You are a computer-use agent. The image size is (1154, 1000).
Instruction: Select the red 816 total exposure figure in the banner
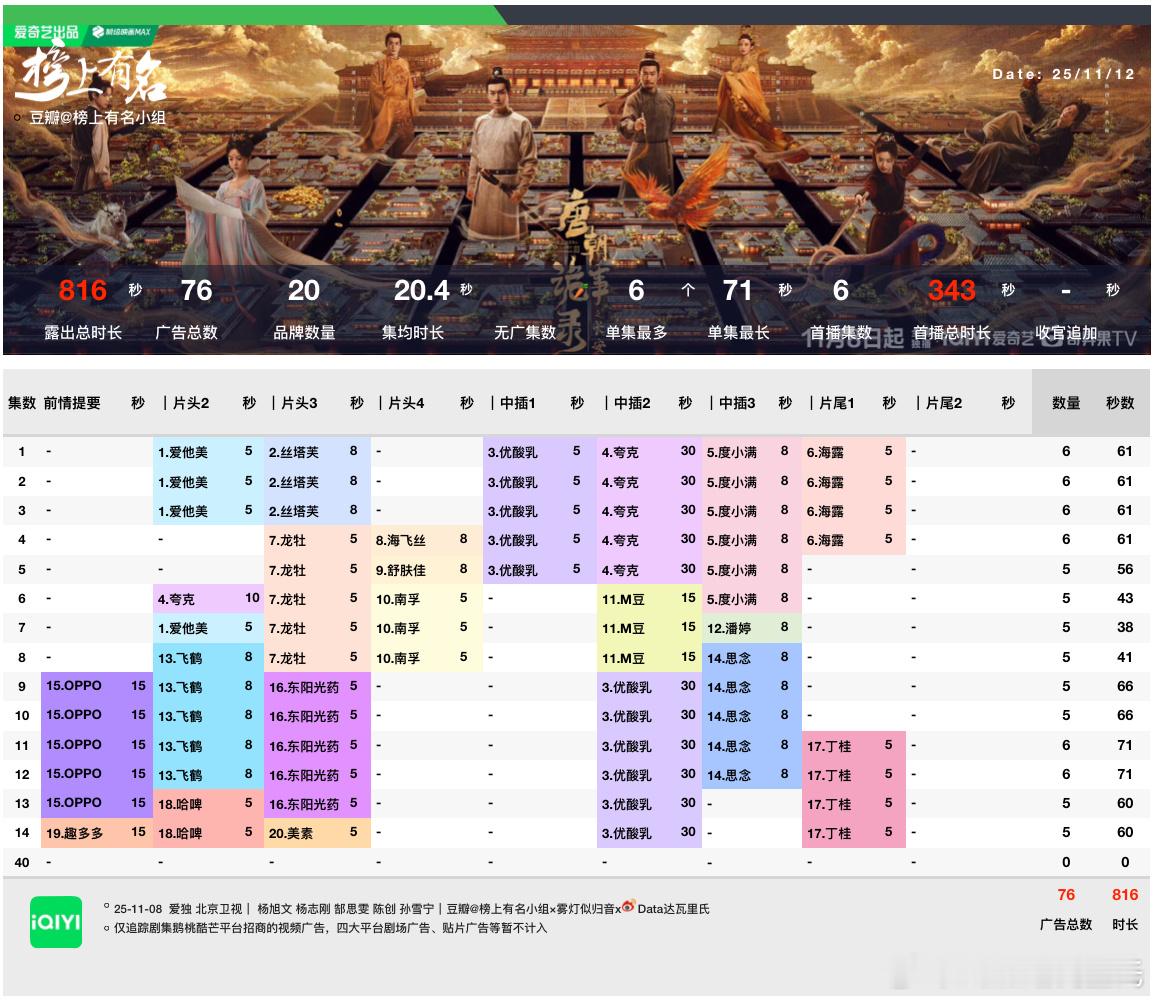click(82, 291)
